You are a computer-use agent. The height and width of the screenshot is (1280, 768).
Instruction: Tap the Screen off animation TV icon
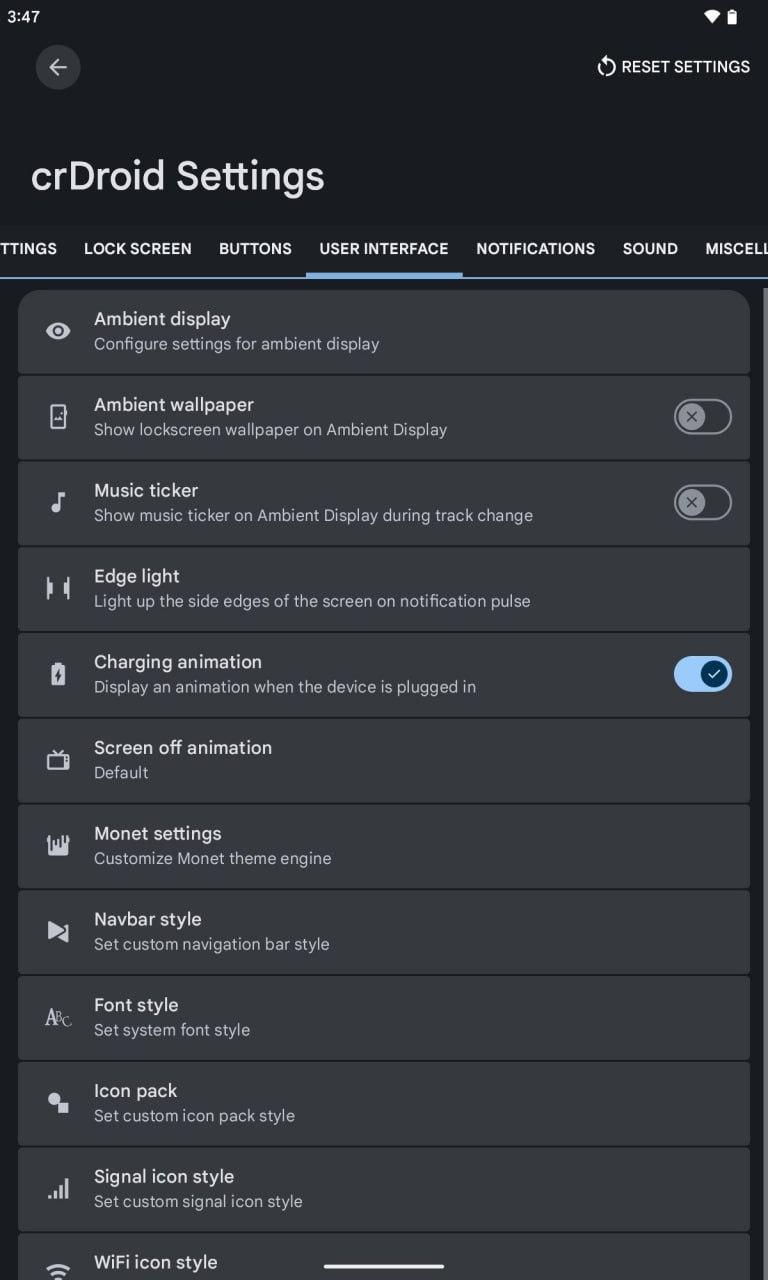[x=58, y=760]
